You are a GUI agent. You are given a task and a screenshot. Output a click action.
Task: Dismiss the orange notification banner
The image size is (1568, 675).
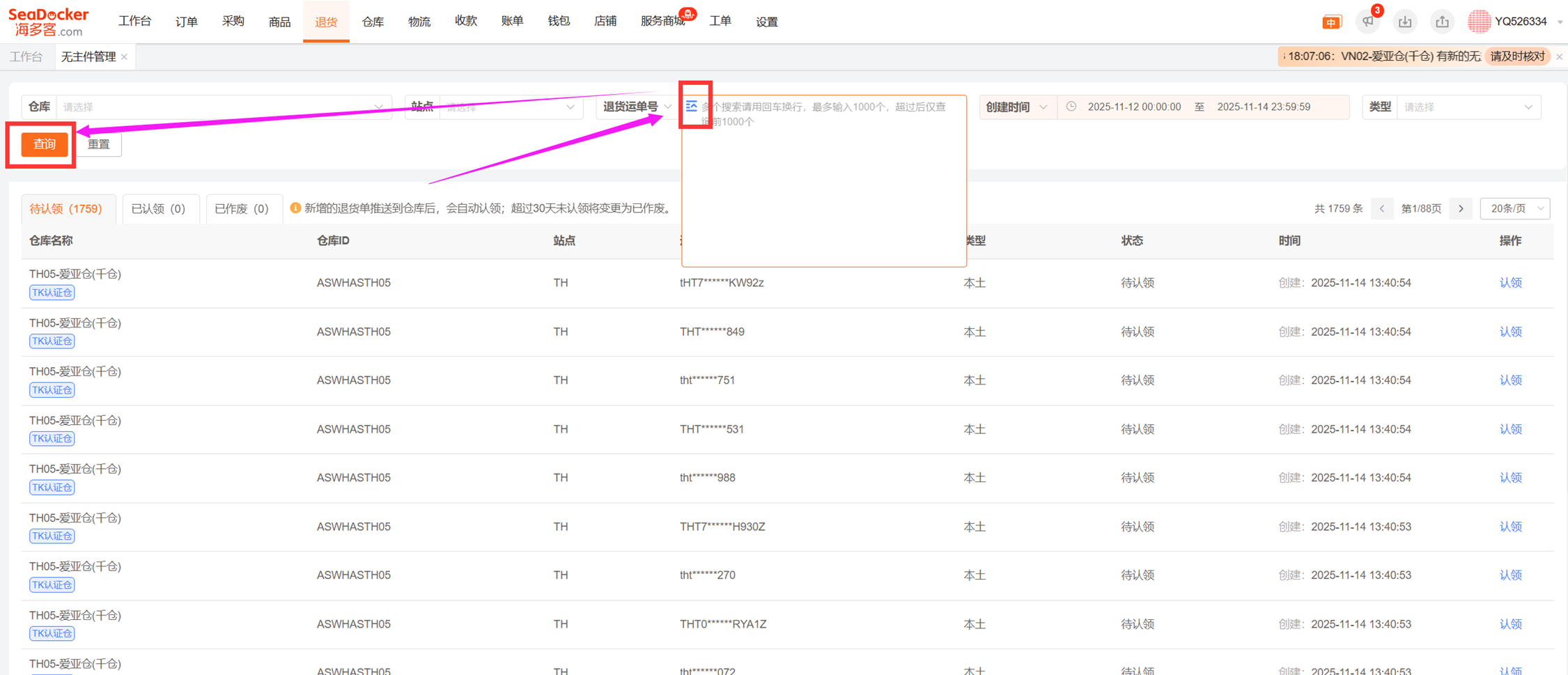tap(1559, 56)
